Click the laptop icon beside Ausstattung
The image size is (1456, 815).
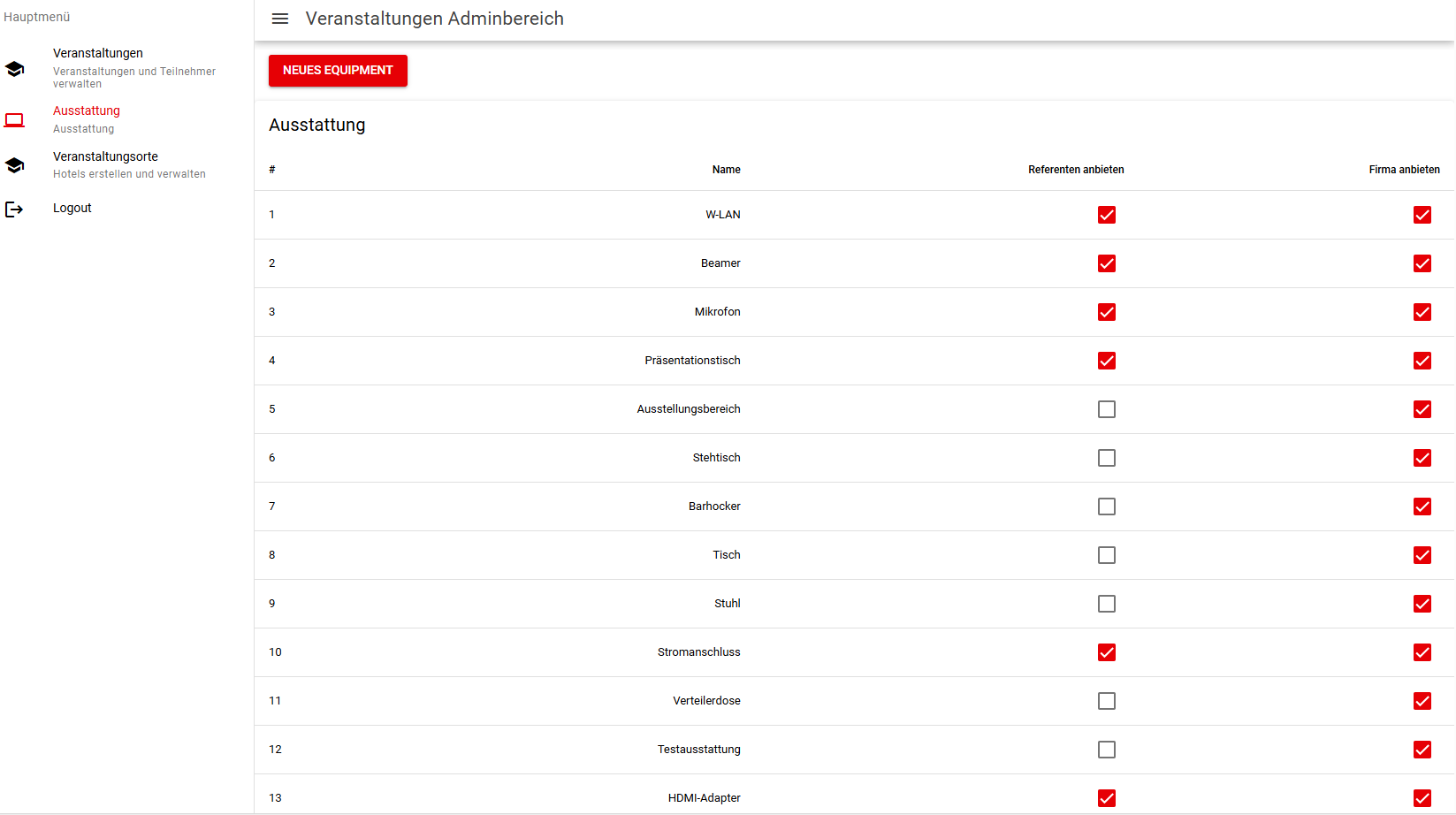tap(15, 119)
